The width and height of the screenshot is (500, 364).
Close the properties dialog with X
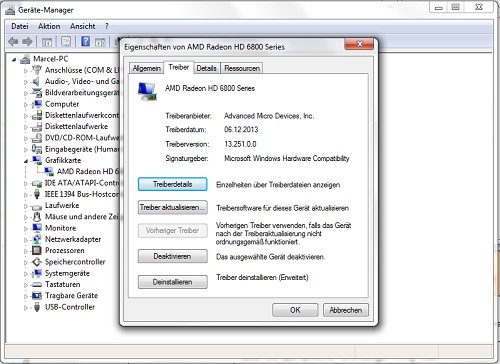click(359, 44)
